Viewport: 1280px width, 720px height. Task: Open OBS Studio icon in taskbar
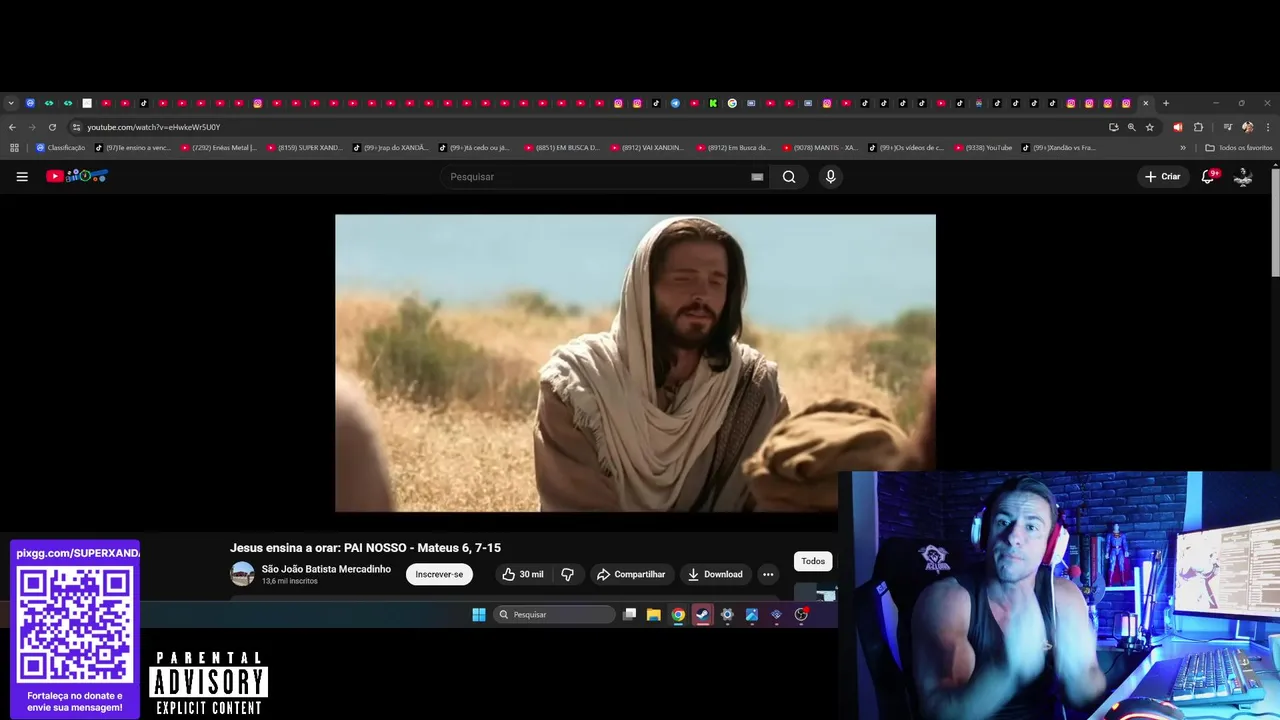(801, 615)
